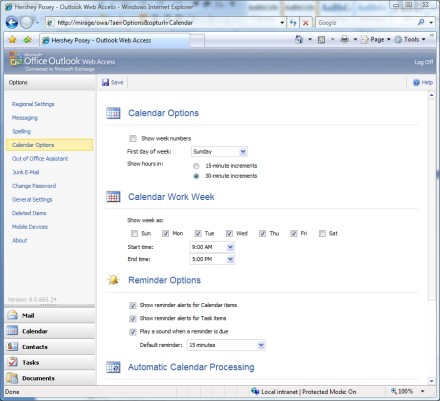440x401 pixels.
Task: Toggle Show reminder alerts for Task items
Action: (133, 319)
